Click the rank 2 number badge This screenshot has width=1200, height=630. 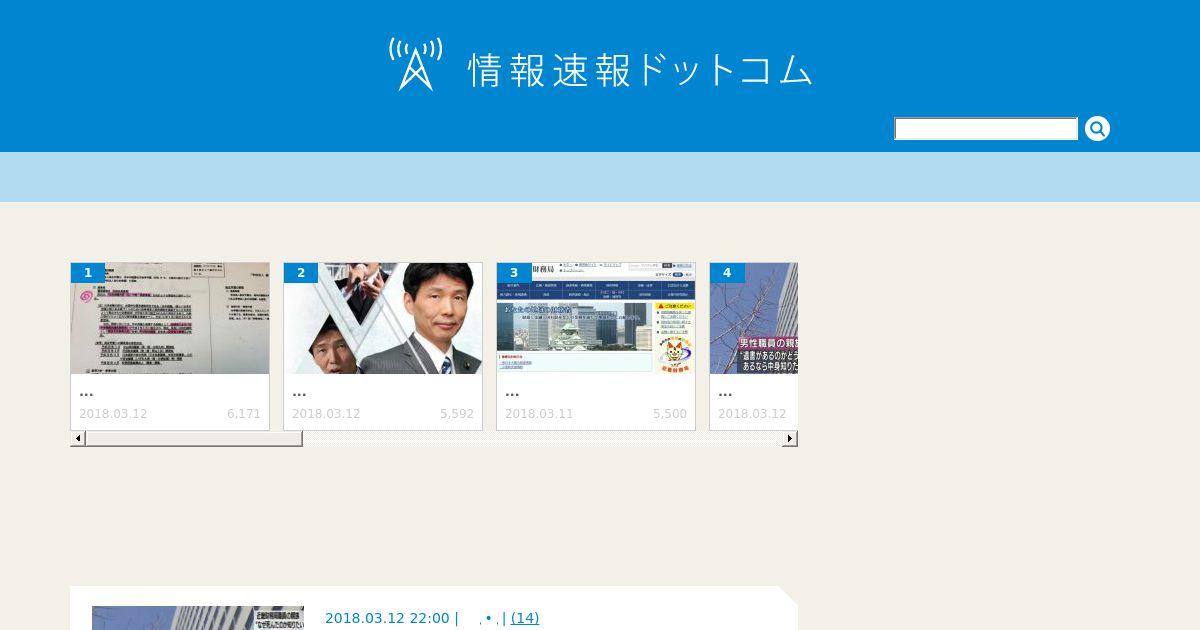point(301,273)
